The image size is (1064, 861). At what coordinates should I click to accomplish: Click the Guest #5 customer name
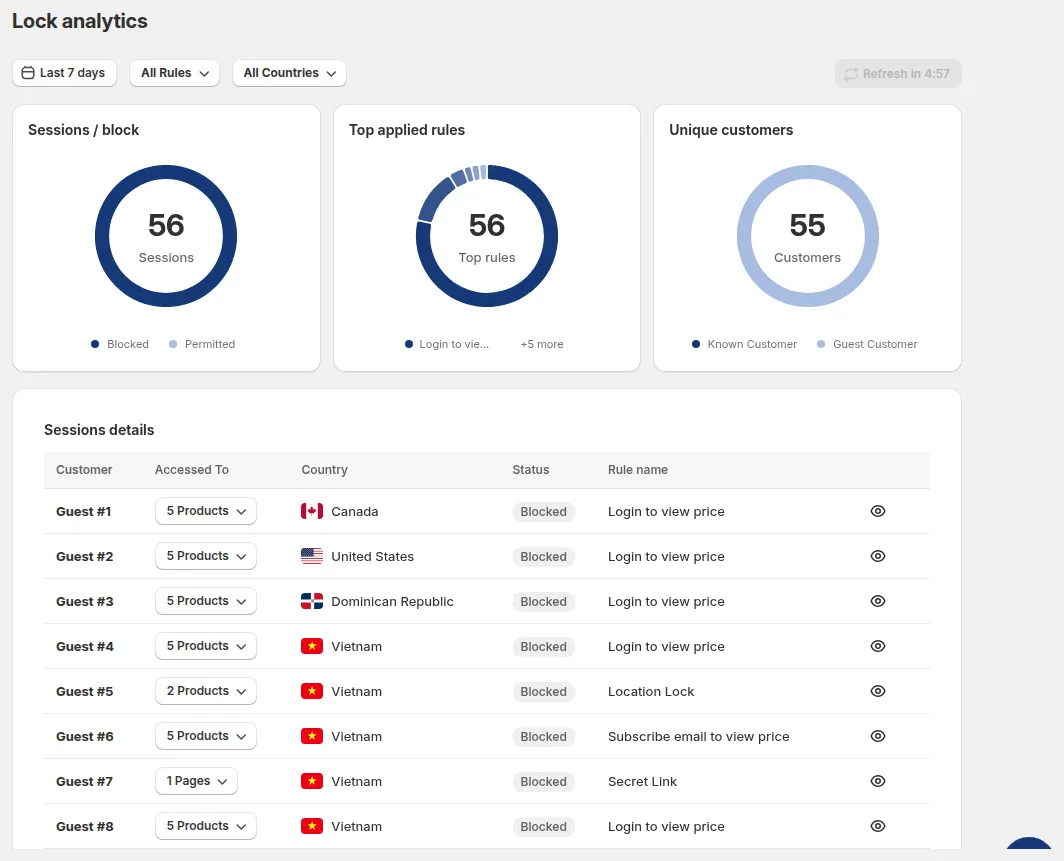click(84, 691)
